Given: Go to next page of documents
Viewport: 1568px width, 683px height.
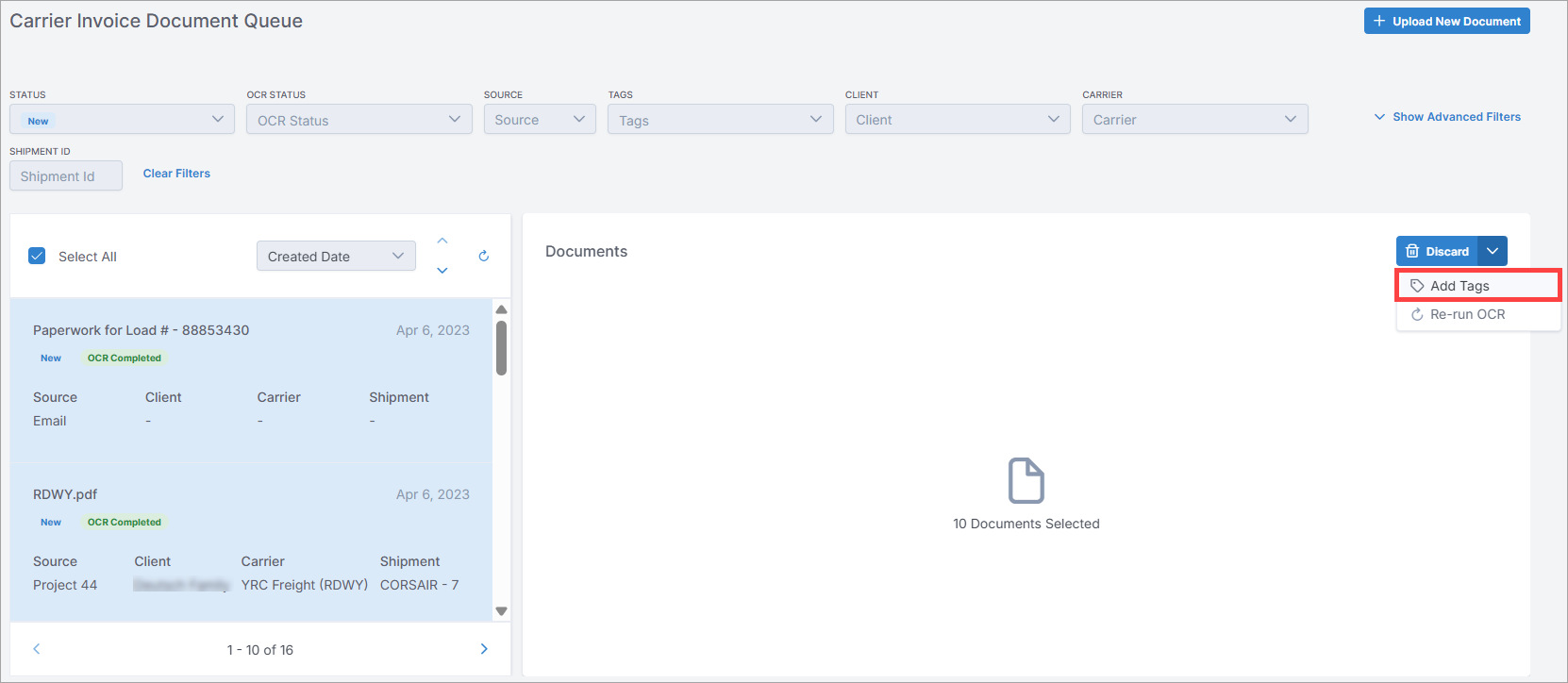Looking at the screenshot, I should (484, 649).
